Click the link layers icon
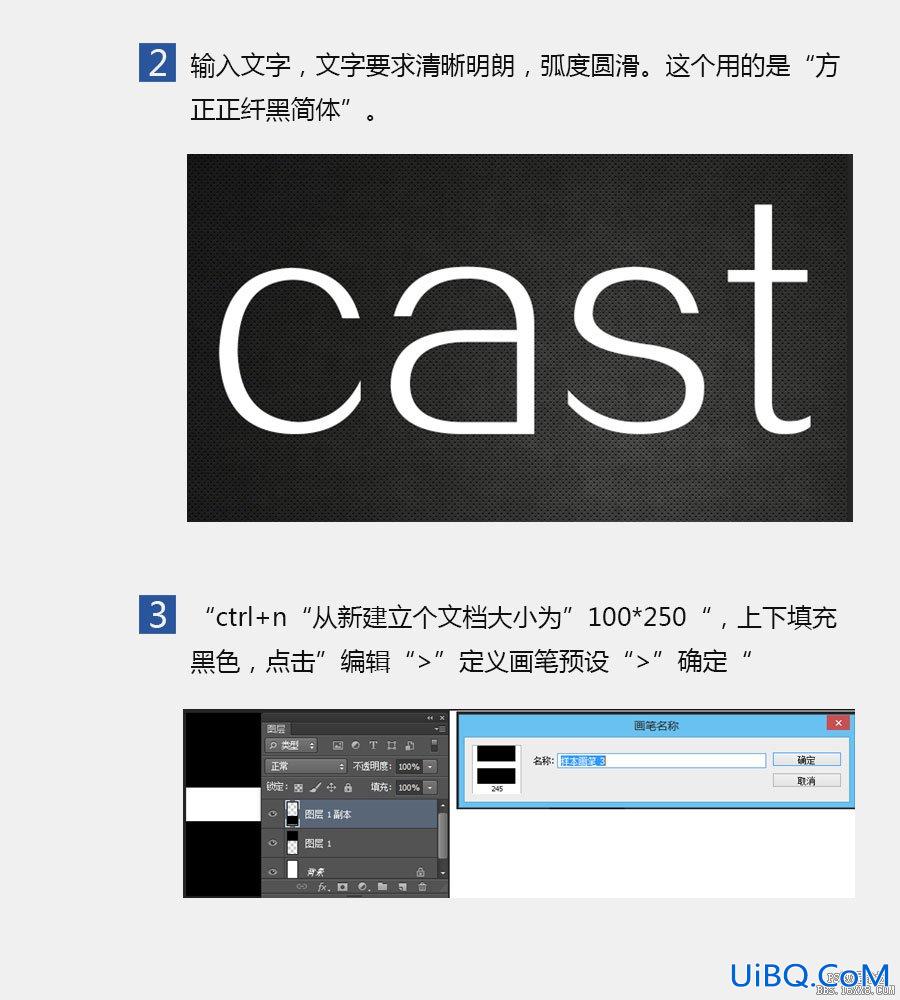 [x=302, y=886]
